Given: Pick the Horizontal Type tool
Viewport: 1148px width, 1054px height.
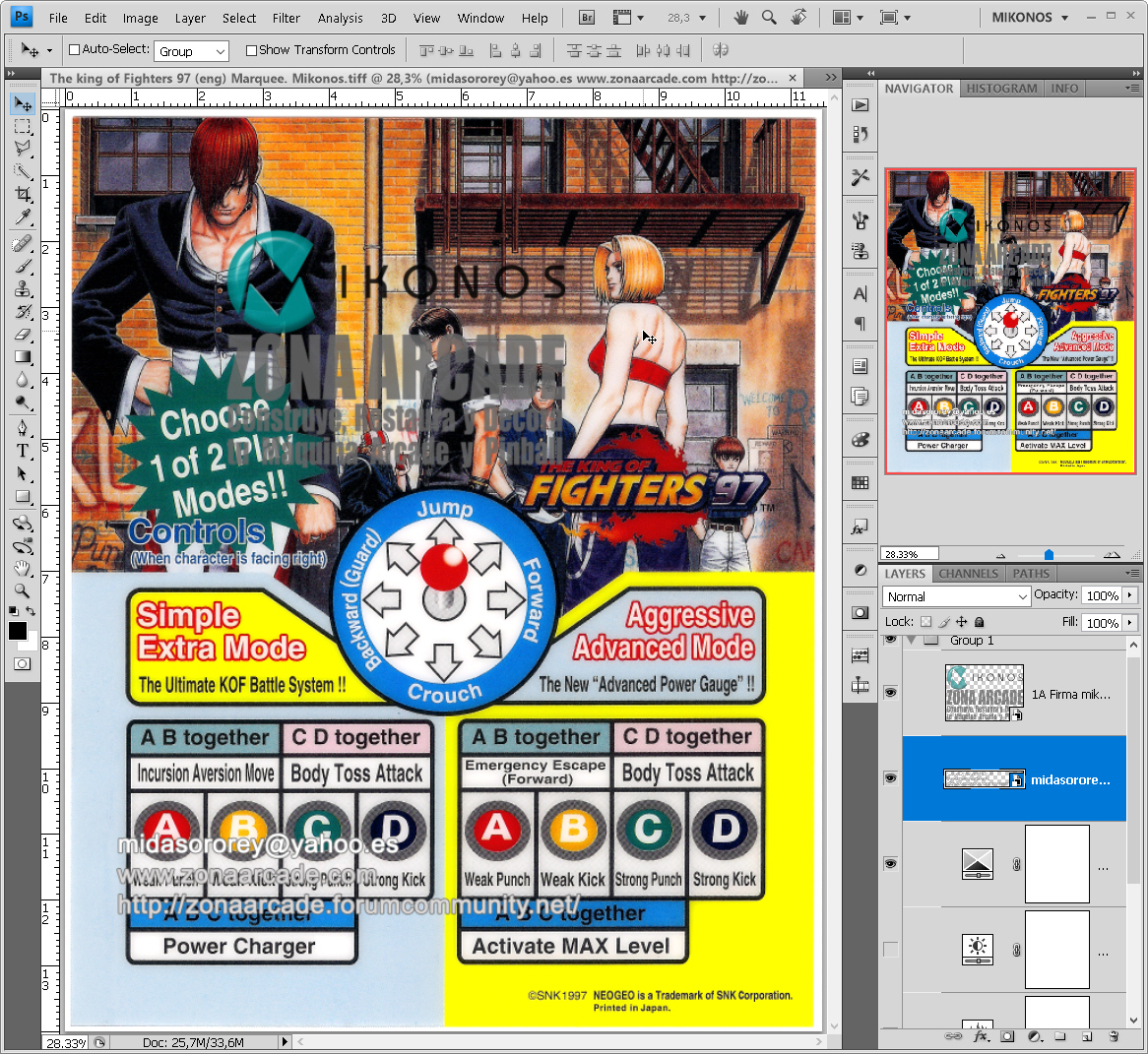Looking at the screenshot, I should click(23, 451).
